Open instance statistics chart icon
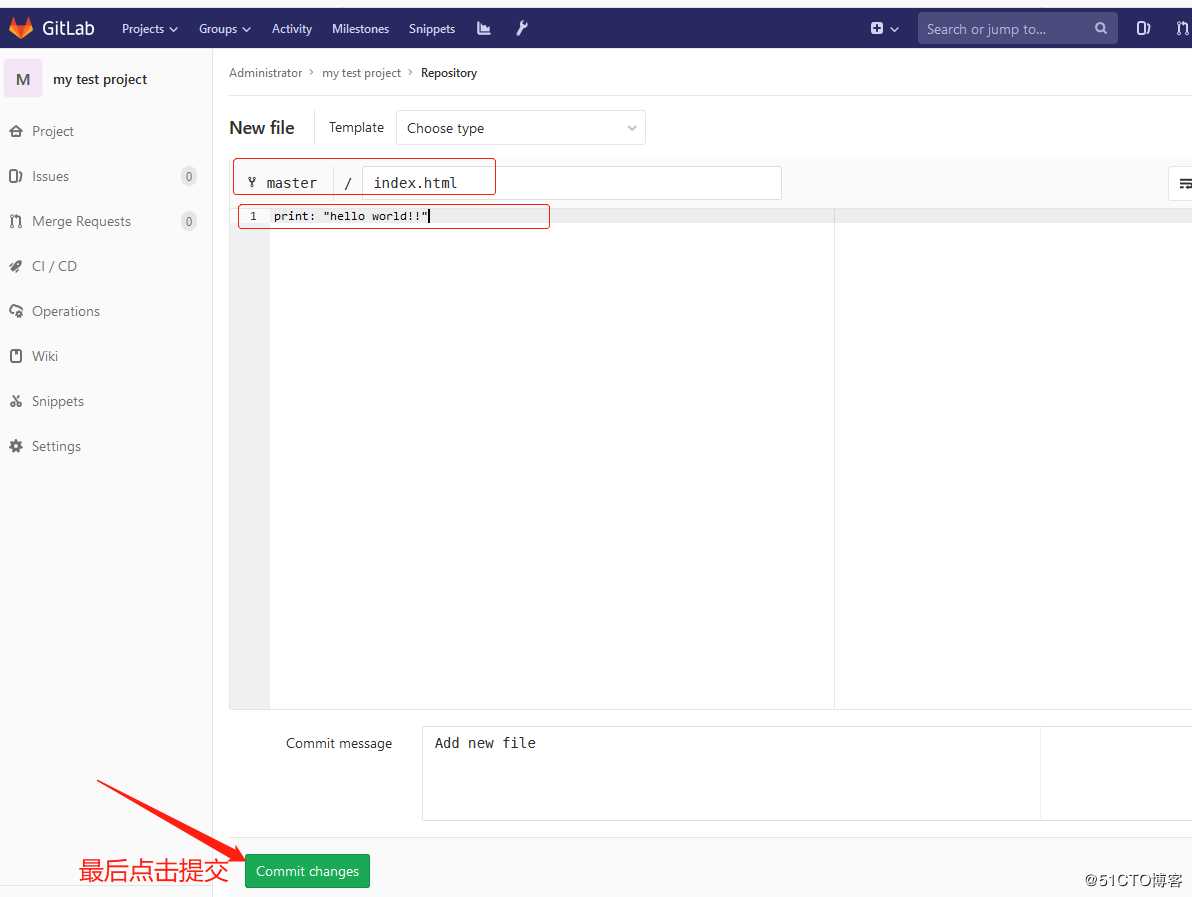The width and height of the screenshot is (1192, 897). point(483,29)
